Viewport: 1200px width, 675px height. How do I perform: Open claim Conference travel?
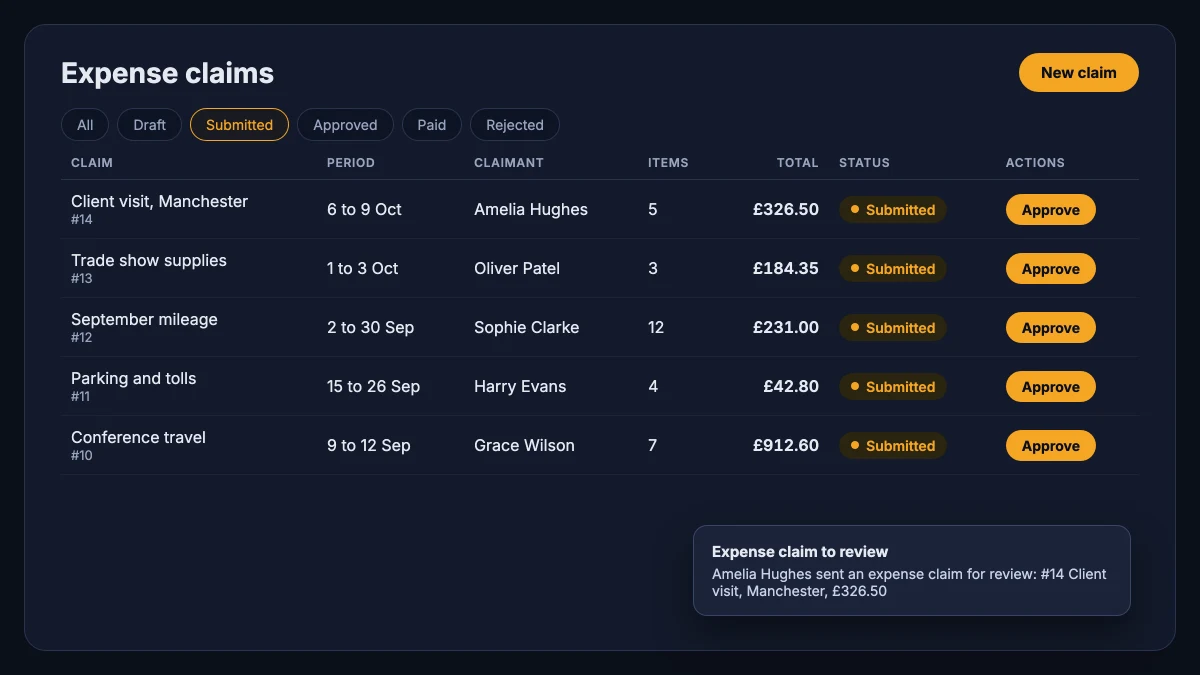(138, 437)
